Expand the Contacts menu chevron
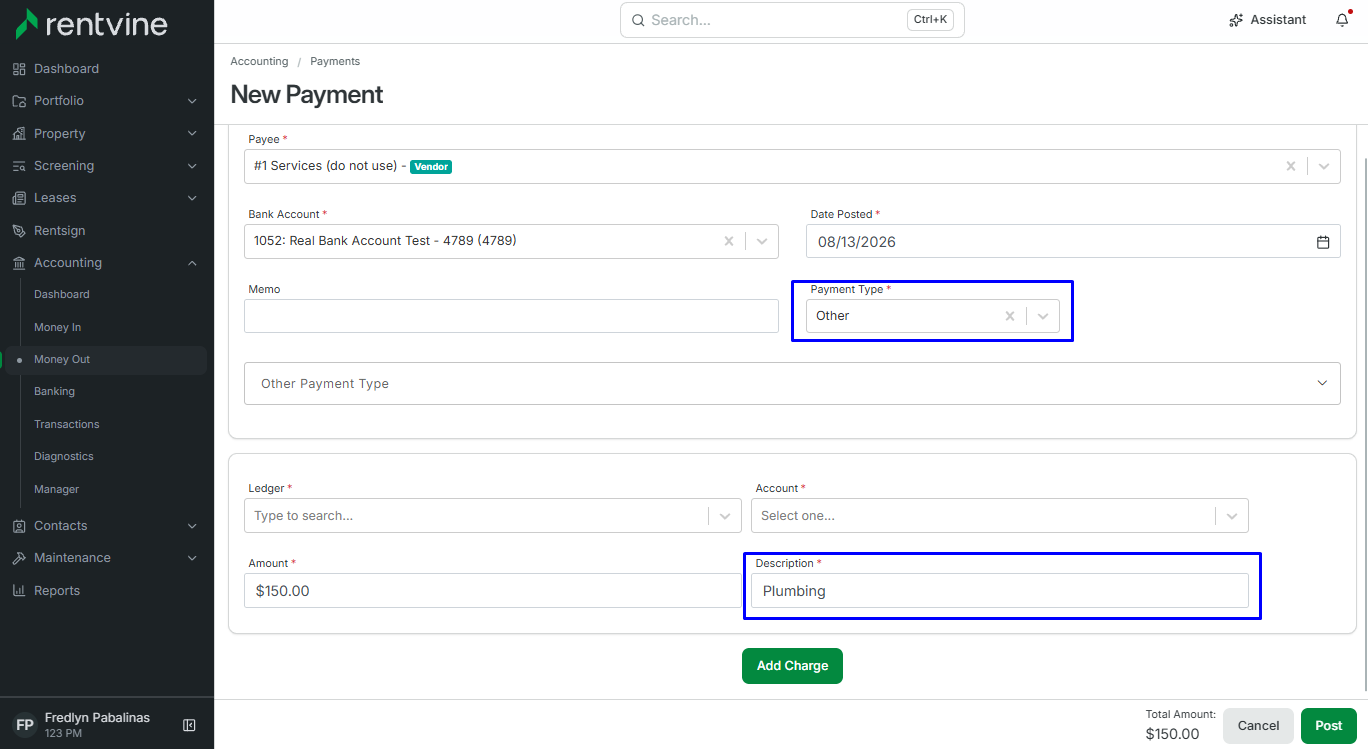Viewport: 1368px width, 749px height. (192, 526)
